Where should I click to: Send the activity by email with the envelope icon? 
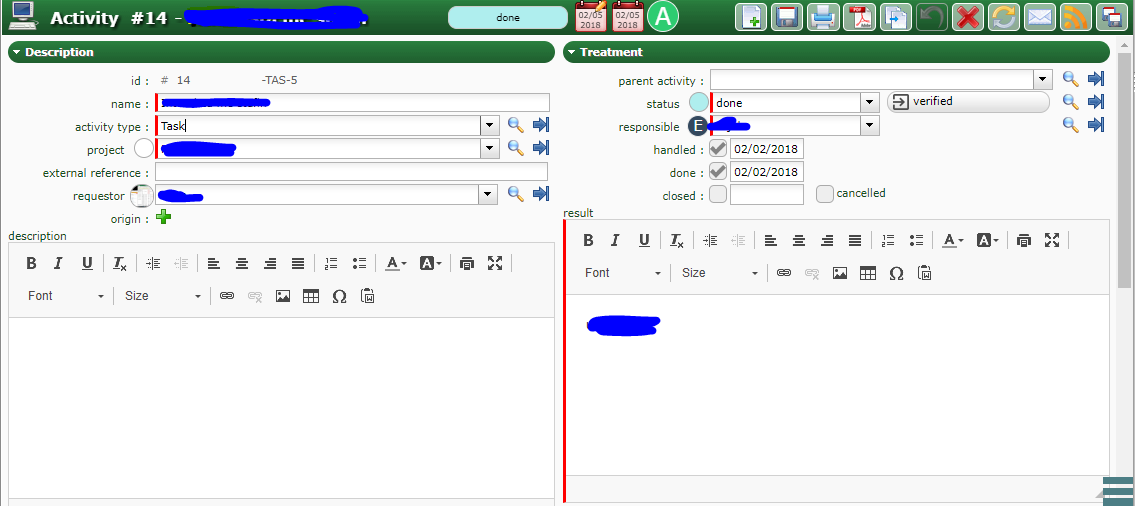[x=1039, y=17]
